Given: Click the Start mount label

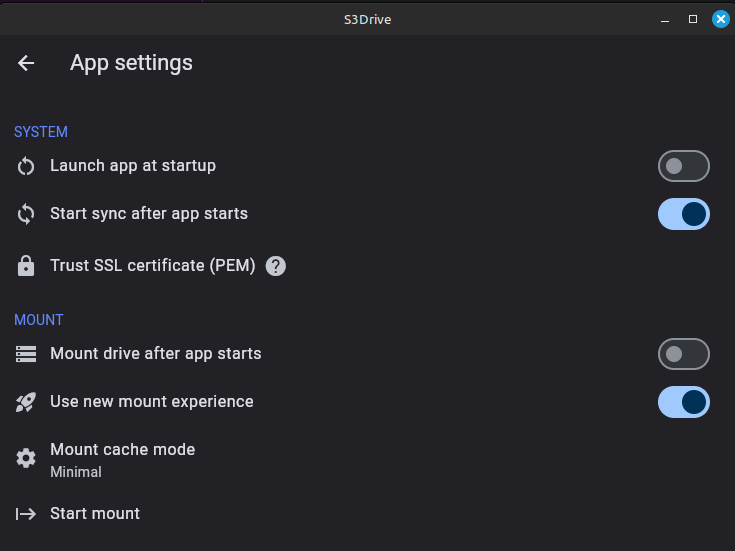Looking at the screenshot, I should pos(95,513).
